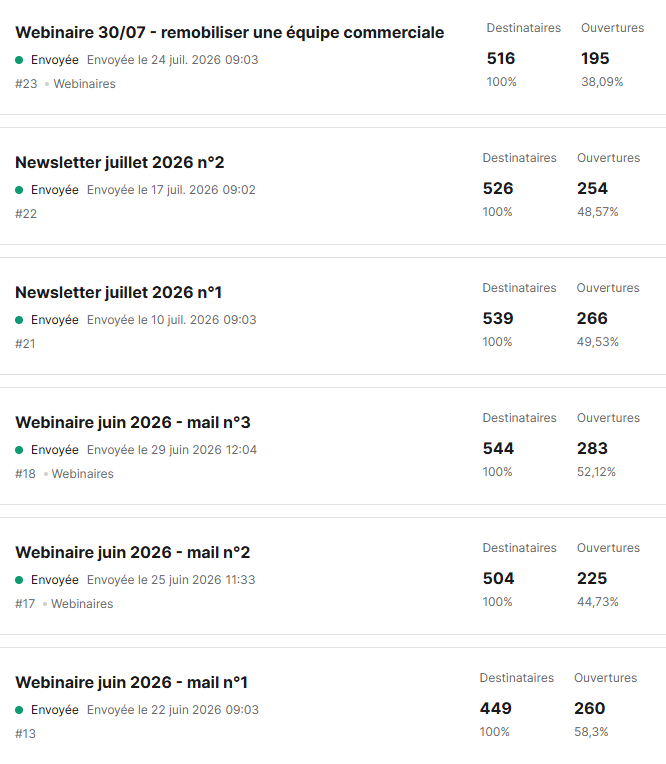Viewport: 666px width, 764px height.
Task: Select the Webinaires tag on campaign #18
Action: 82,474
